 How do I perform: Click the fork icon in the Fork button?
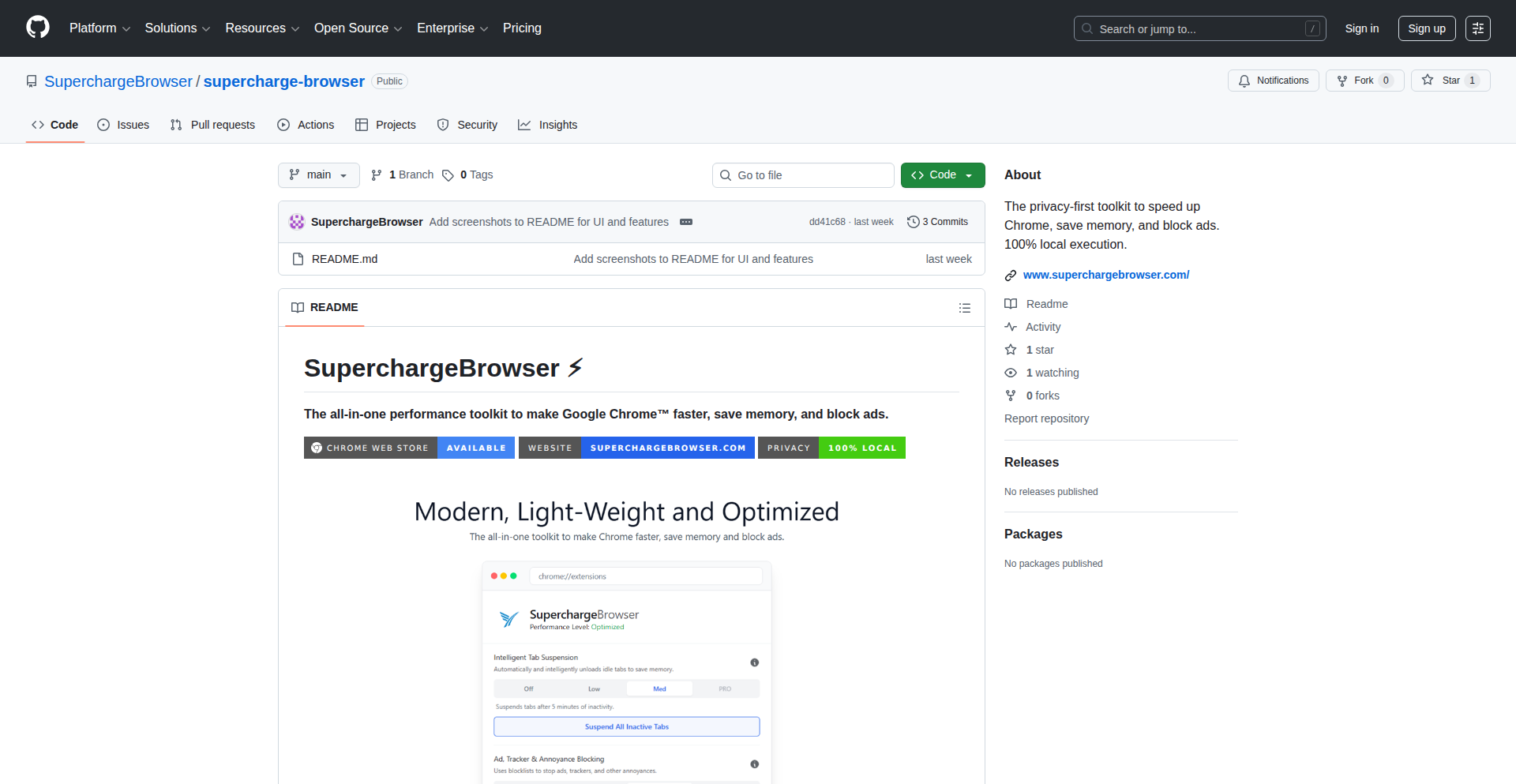[x=1343, y=81]
